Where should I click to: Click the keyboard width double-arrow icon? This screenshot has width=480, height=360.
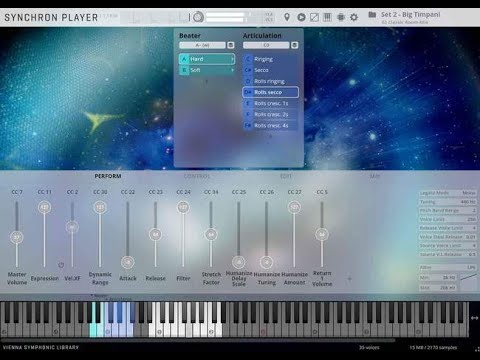474,318
